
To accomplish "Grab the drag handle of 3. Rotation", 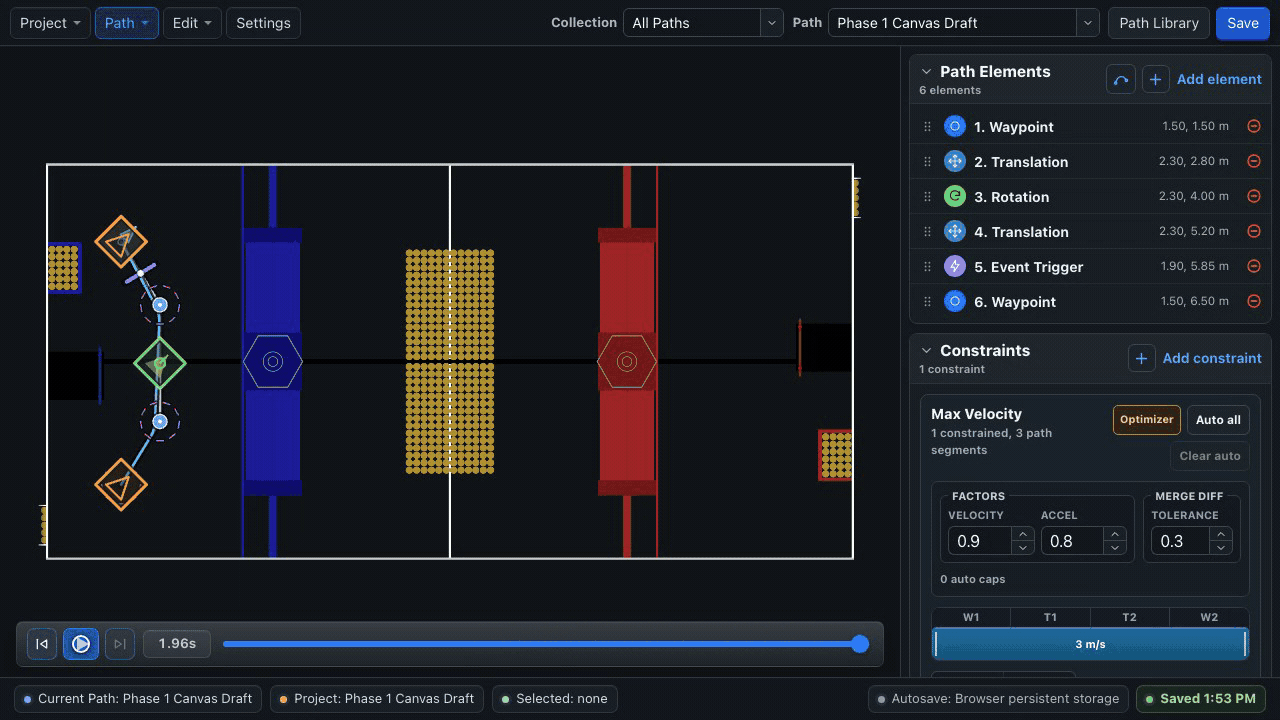I will point(927,197).
